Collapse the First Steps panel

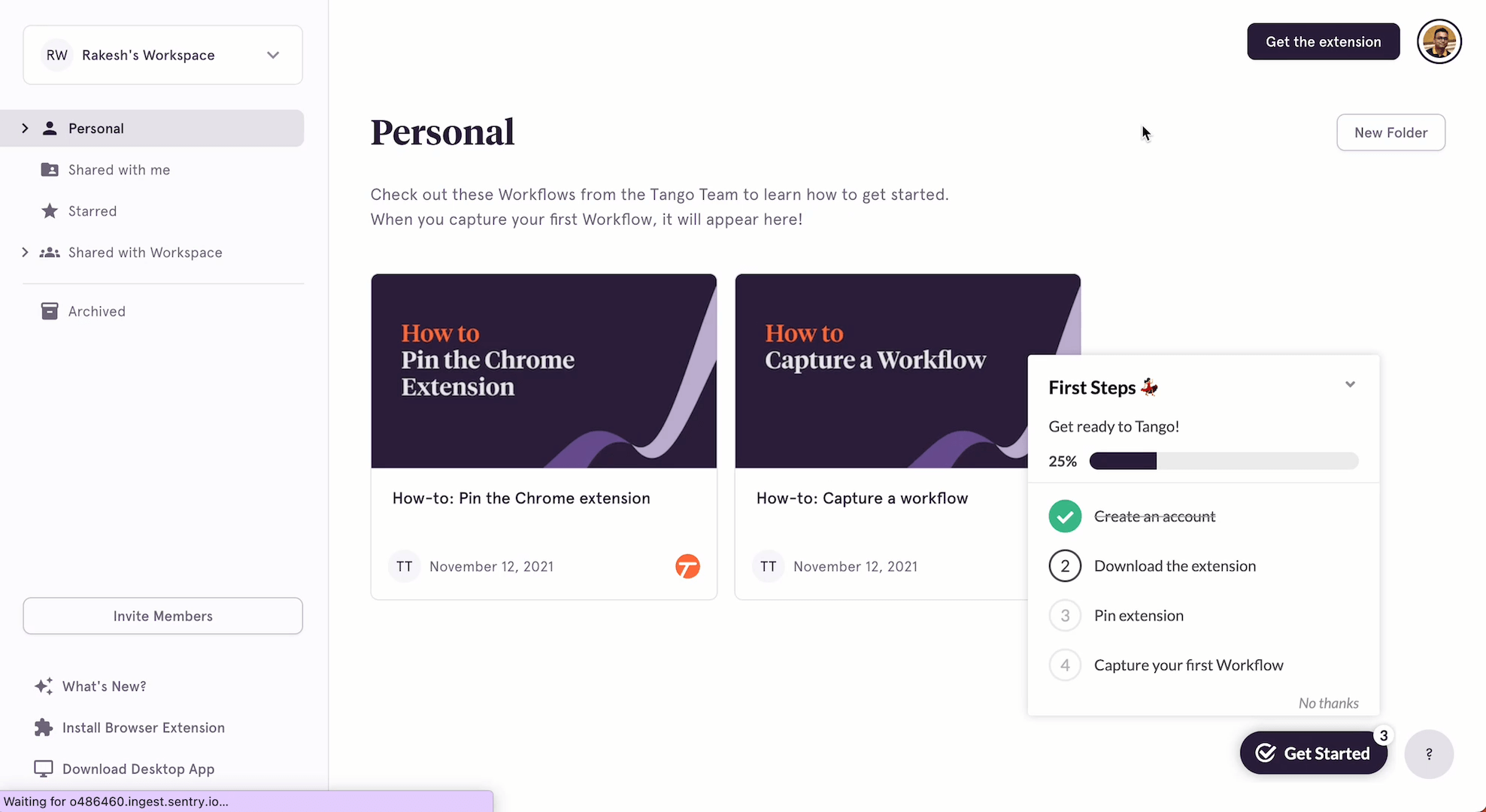tap(1350, 384)
